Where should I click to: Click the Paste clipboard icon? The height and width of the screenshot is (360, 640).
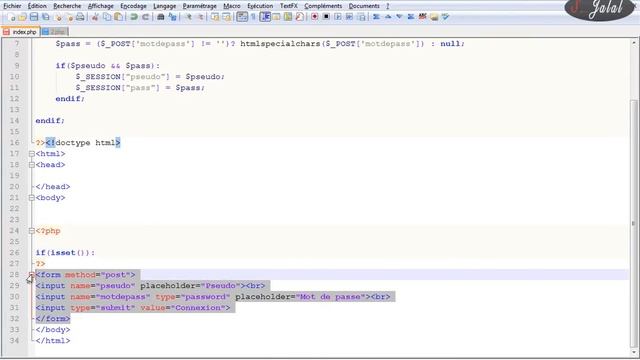119,17
